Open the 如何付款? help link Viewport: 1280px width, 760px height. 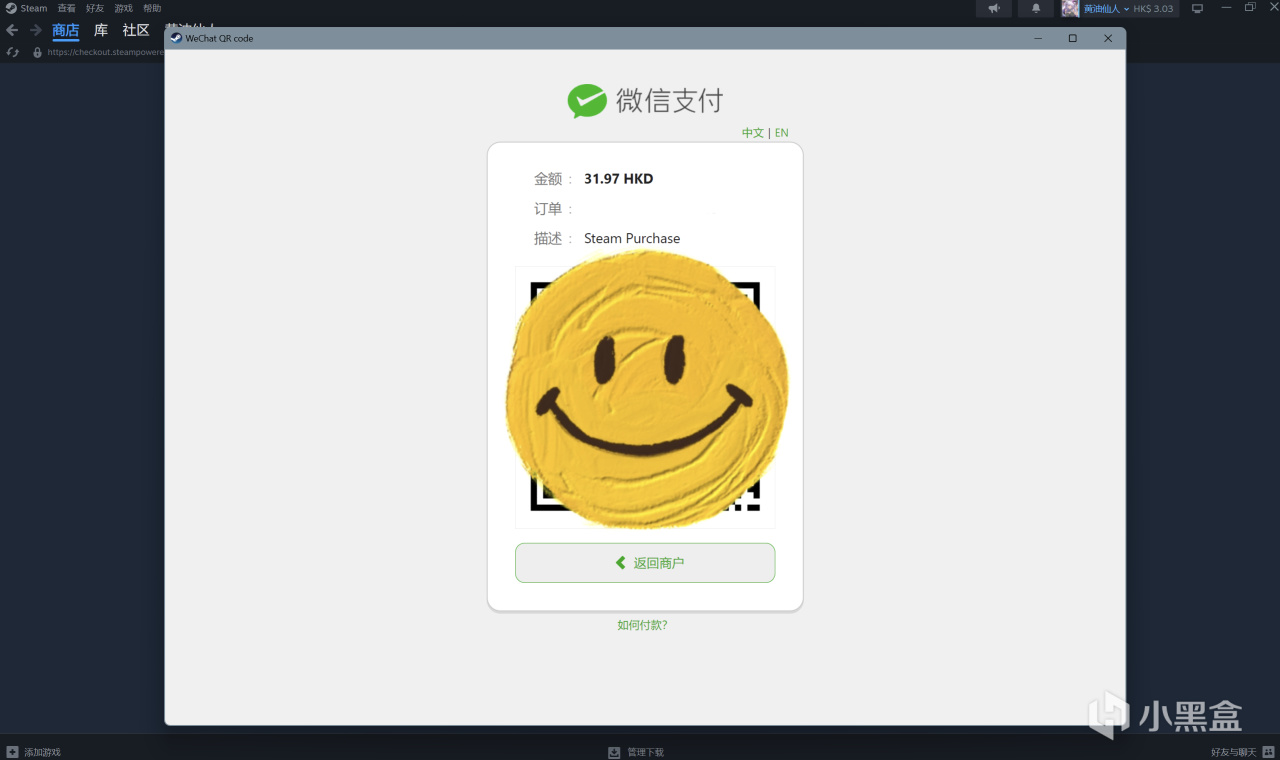point(642,625)
